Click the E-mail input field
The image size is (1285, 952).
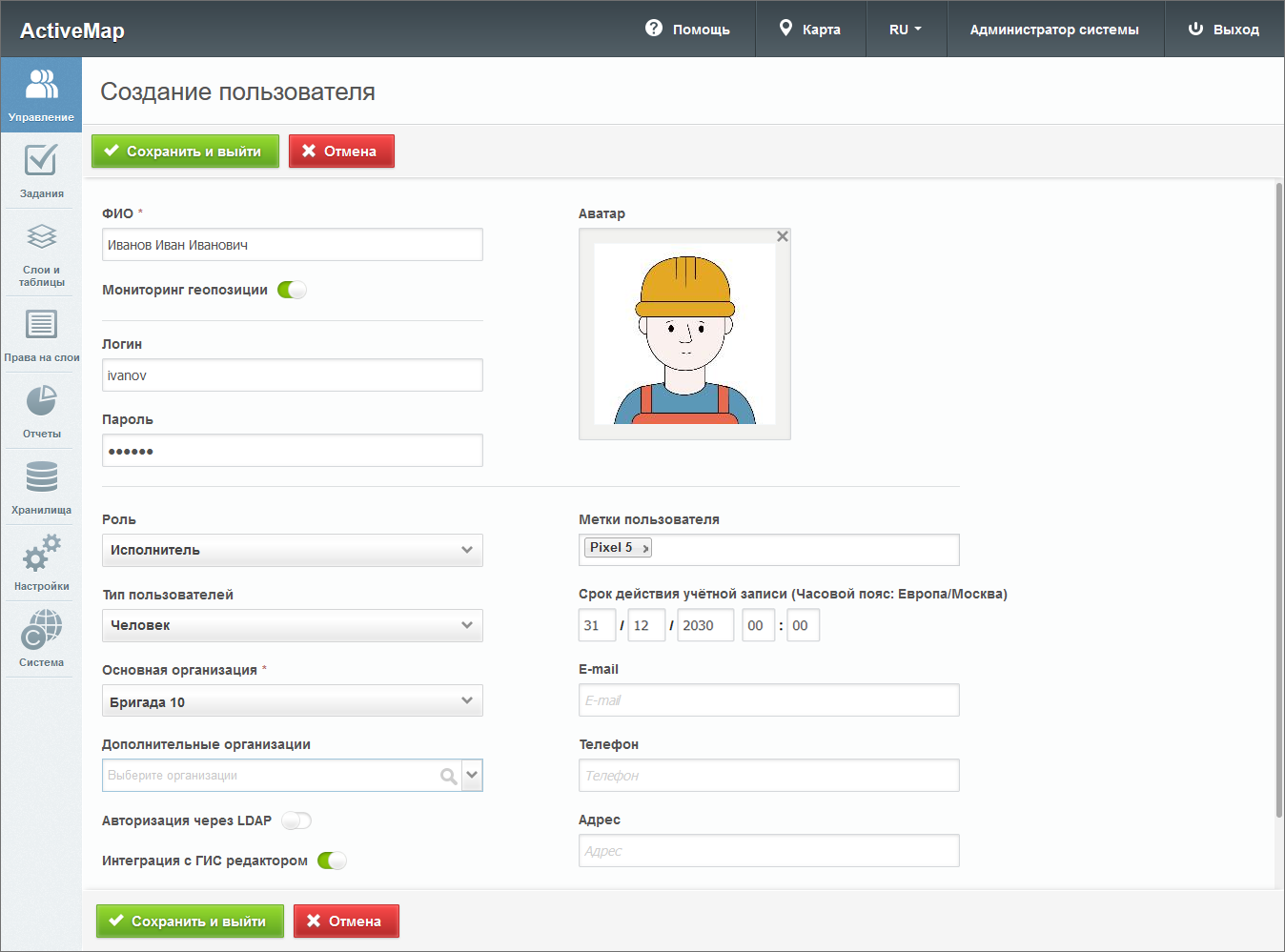pyautogui.click(x=768, y=700)
